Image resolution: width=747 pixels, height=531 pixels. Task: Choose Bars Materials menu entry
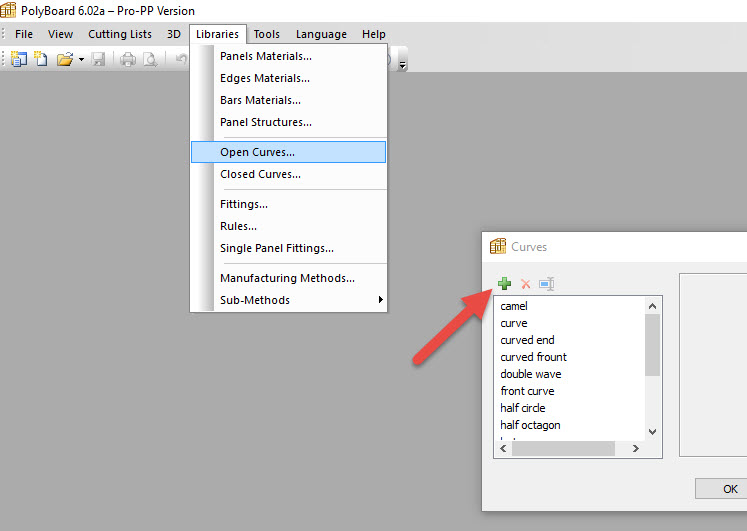[x=289, y=100]
